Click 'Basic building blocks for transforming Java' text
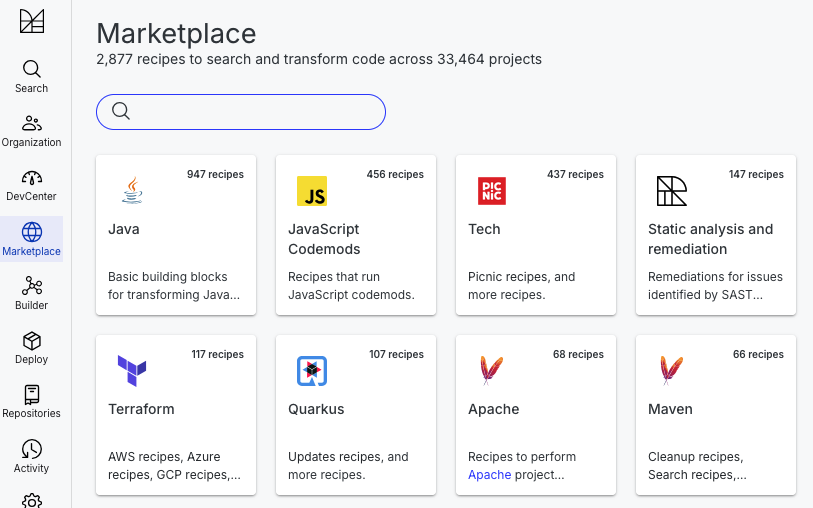 click(x=174, y=286)
